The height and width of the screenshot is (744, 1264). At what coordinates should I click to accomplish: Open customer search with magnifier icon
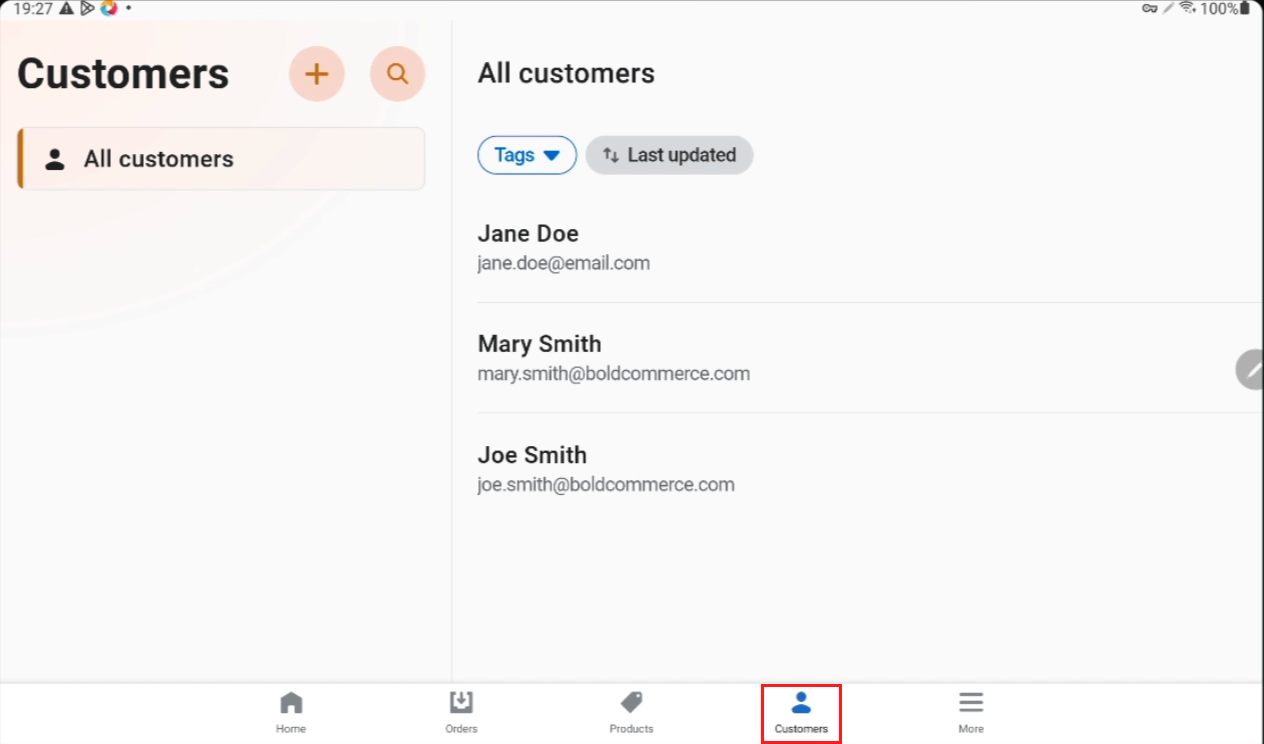click(x=398, y=74)
